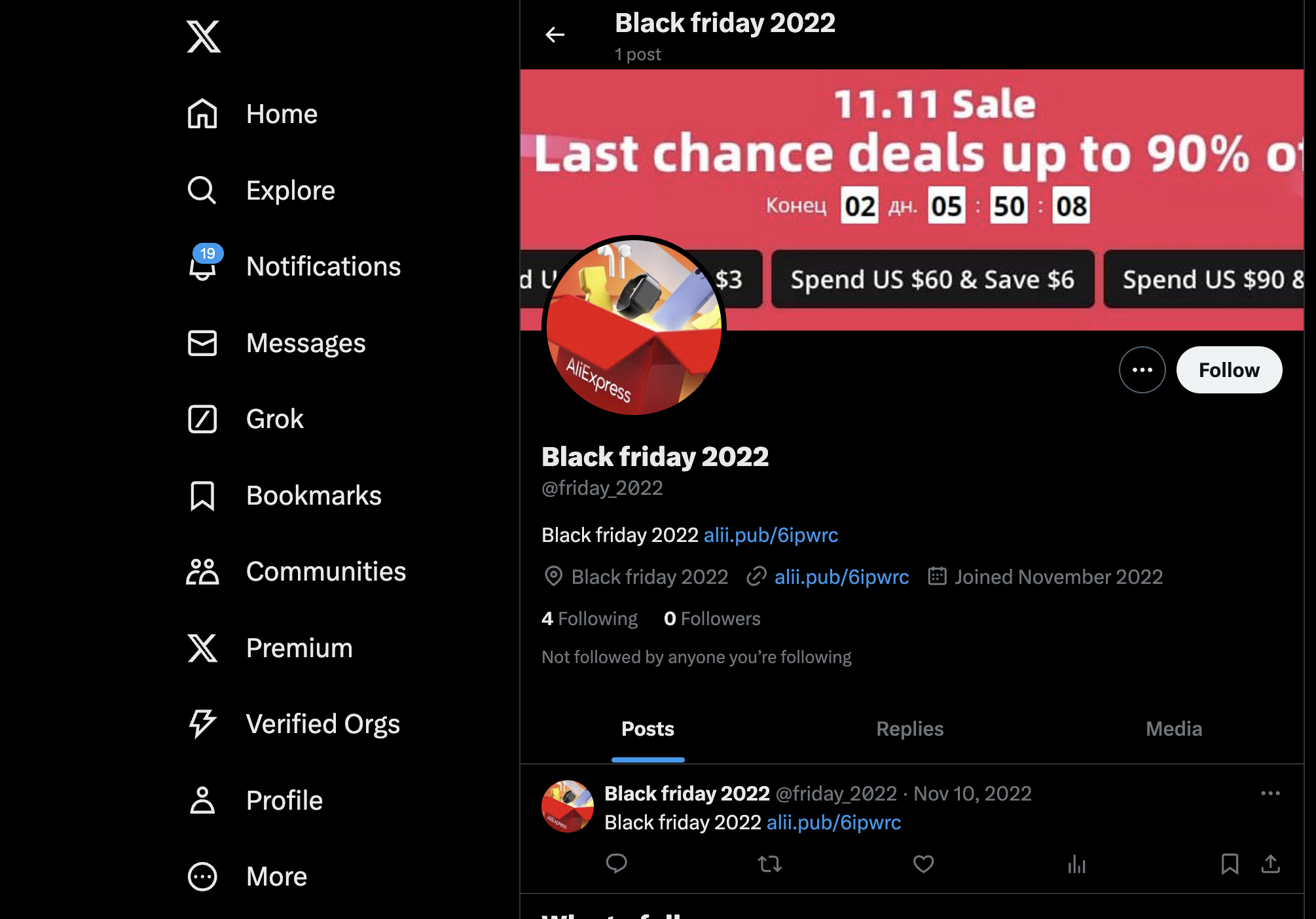Share the post via upload icon
This screenshot has width=1316, height=919.
point(1270,864)
